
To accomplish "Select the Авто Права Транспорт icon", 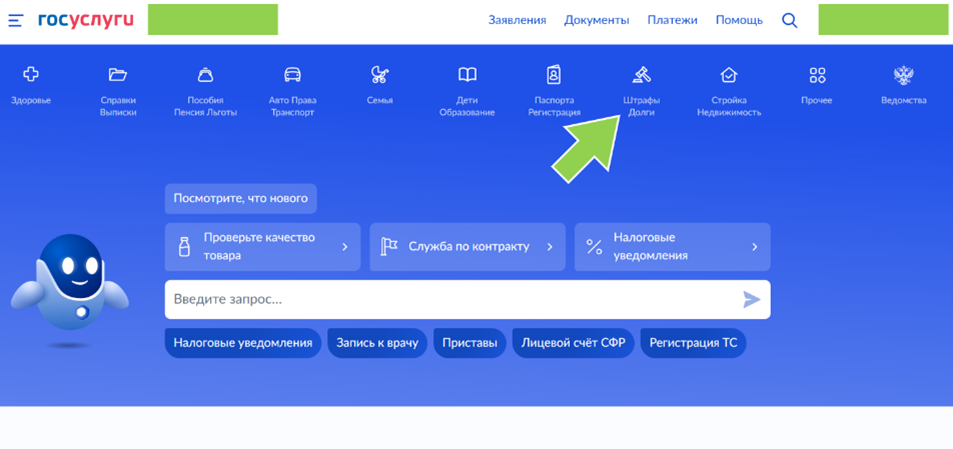I will tap(292, 75).
